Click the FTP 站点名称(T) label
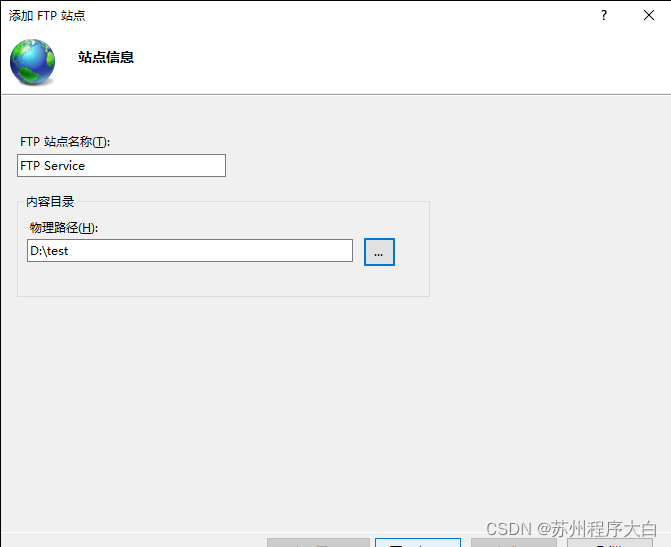This screenshot has height=547, width=671. point(65,142)
